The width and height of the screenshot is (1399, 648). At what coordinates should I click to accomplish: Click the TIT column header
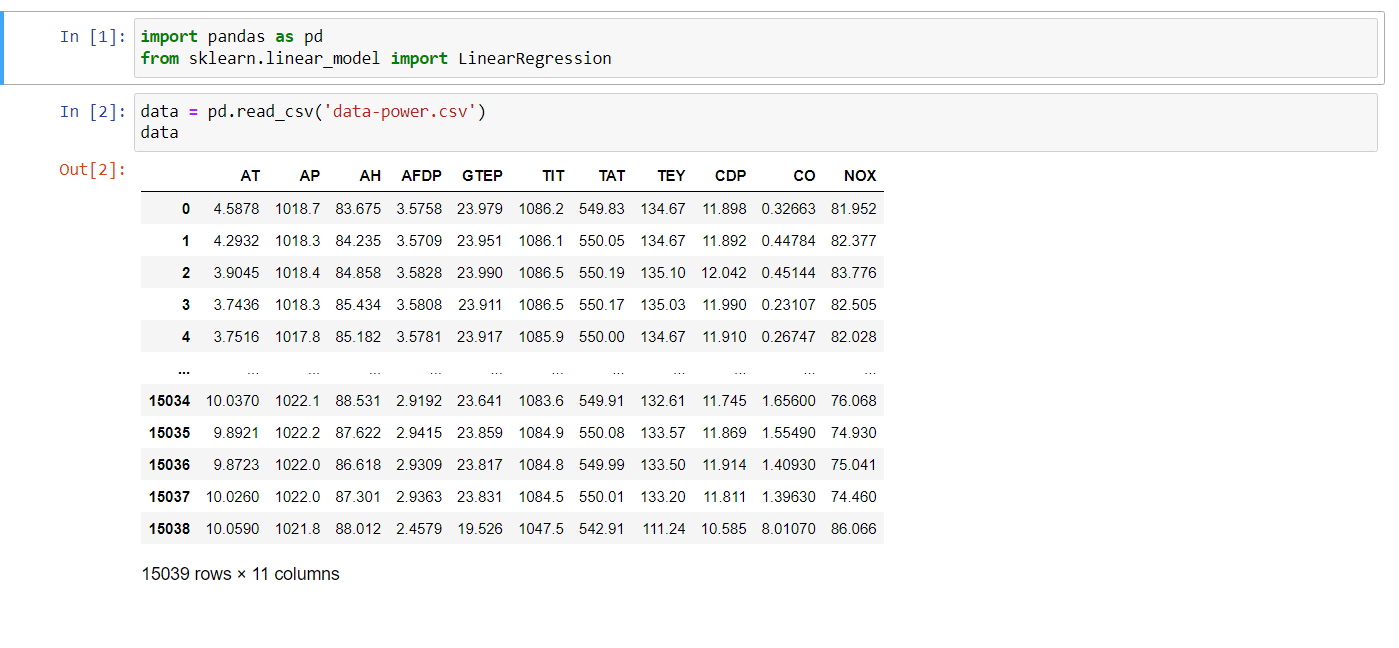pyautogui.click(x=553, y=176)
